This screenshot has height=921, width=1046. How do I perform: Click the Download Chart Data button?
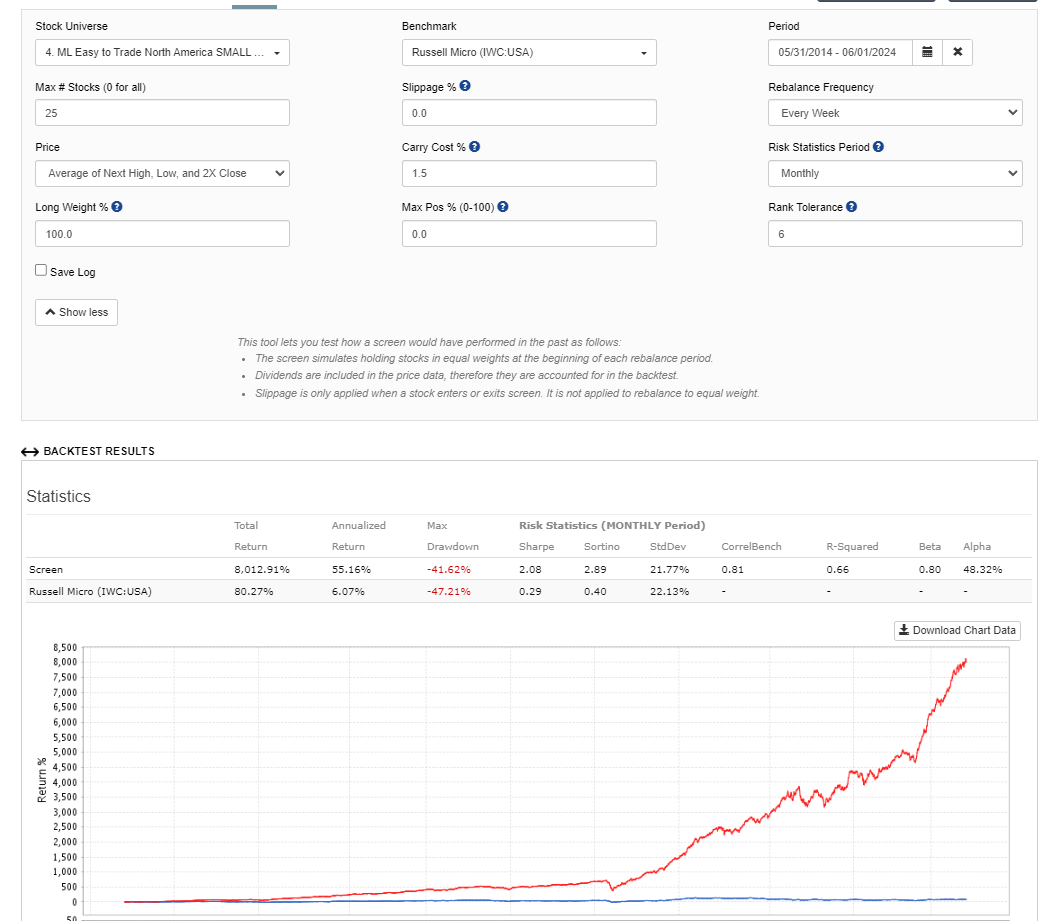957,630
